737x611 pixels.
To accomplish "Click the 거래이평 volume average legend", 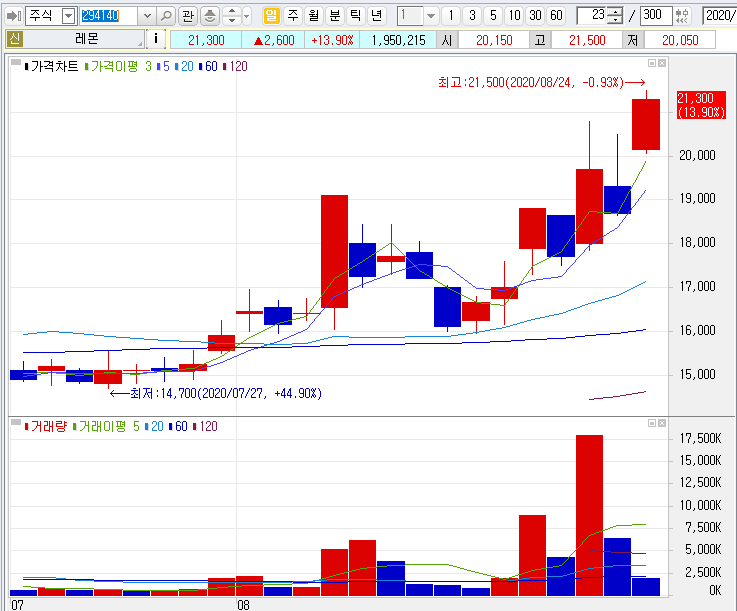I will point(99,426).
